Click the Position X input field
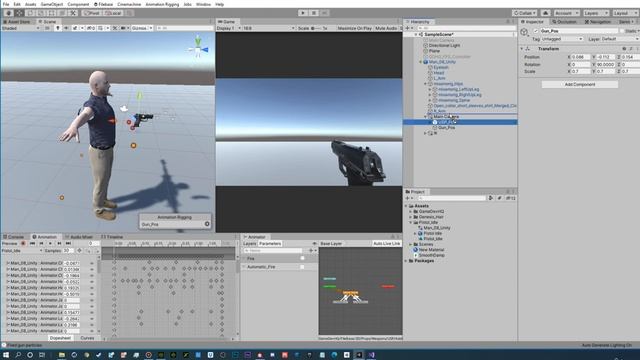640x360 pixels. pos(580,57)
